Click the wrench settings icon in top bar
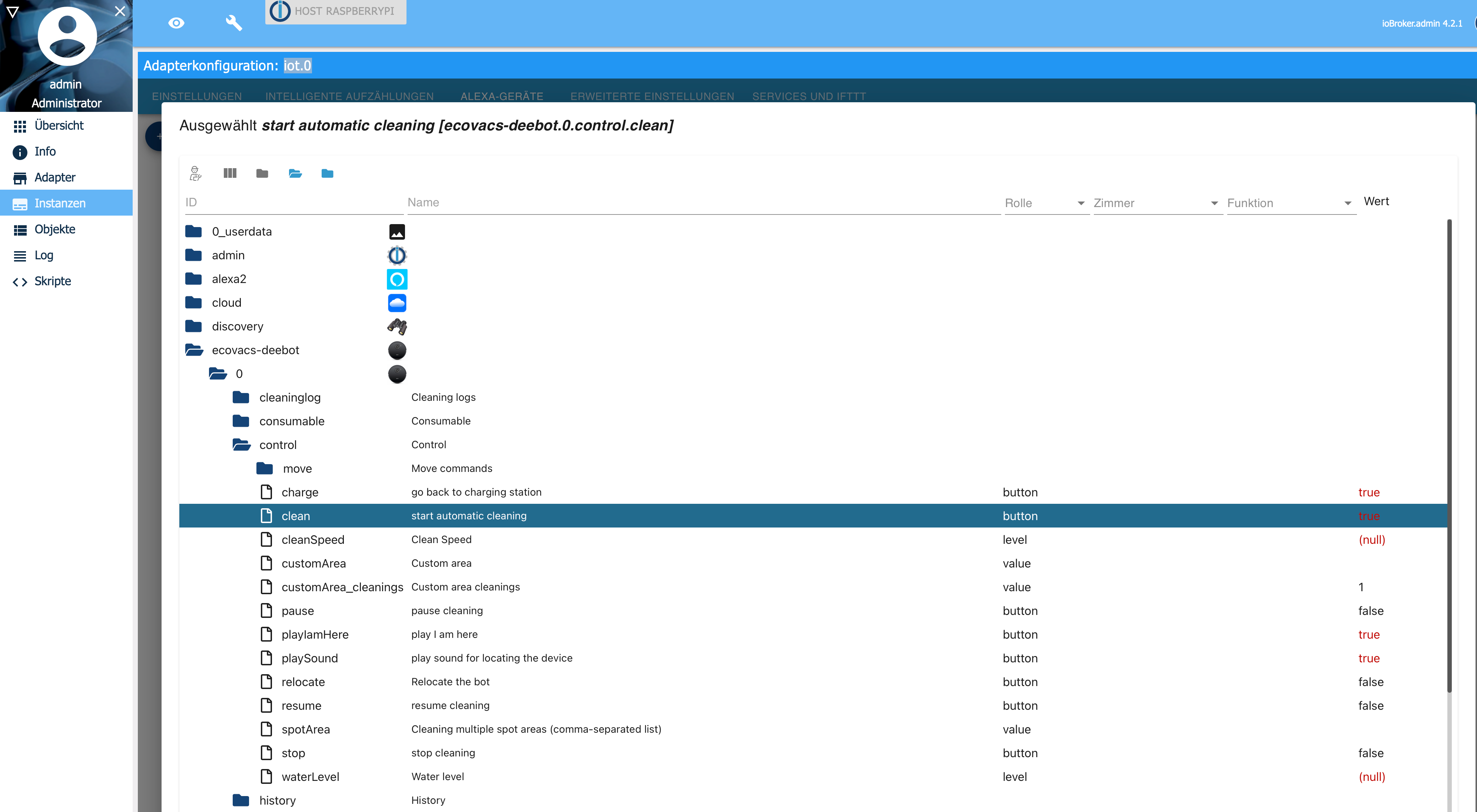1477x812 pixels. (x=234, y=23)
